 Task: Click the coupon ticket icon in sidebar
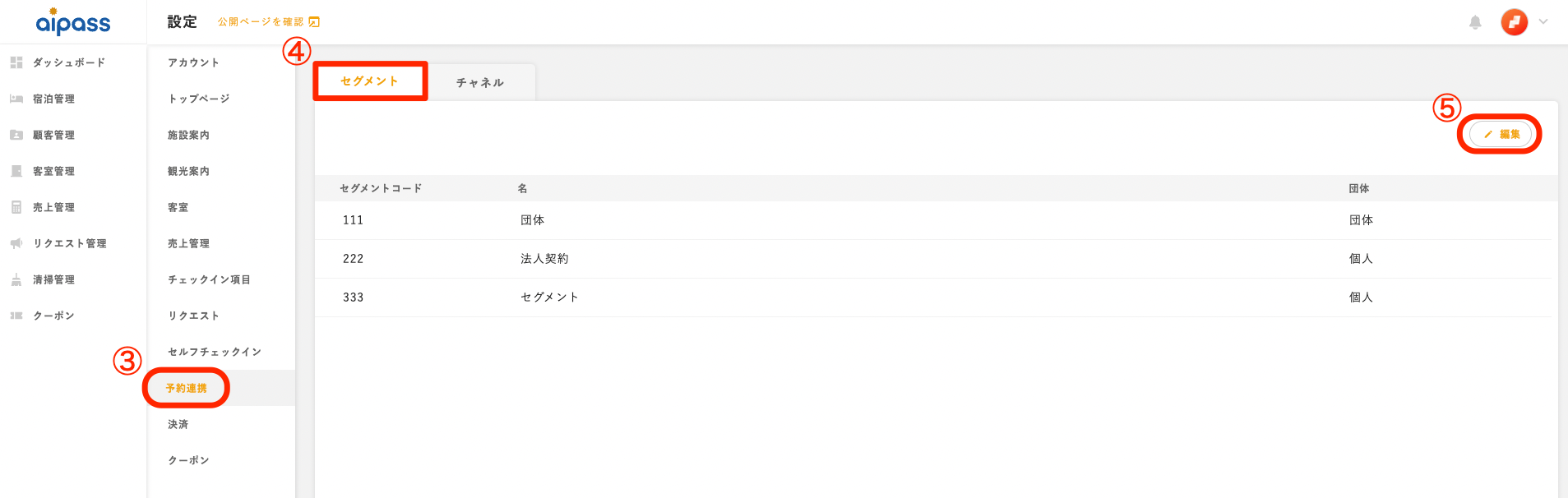[x=16, y=316]
